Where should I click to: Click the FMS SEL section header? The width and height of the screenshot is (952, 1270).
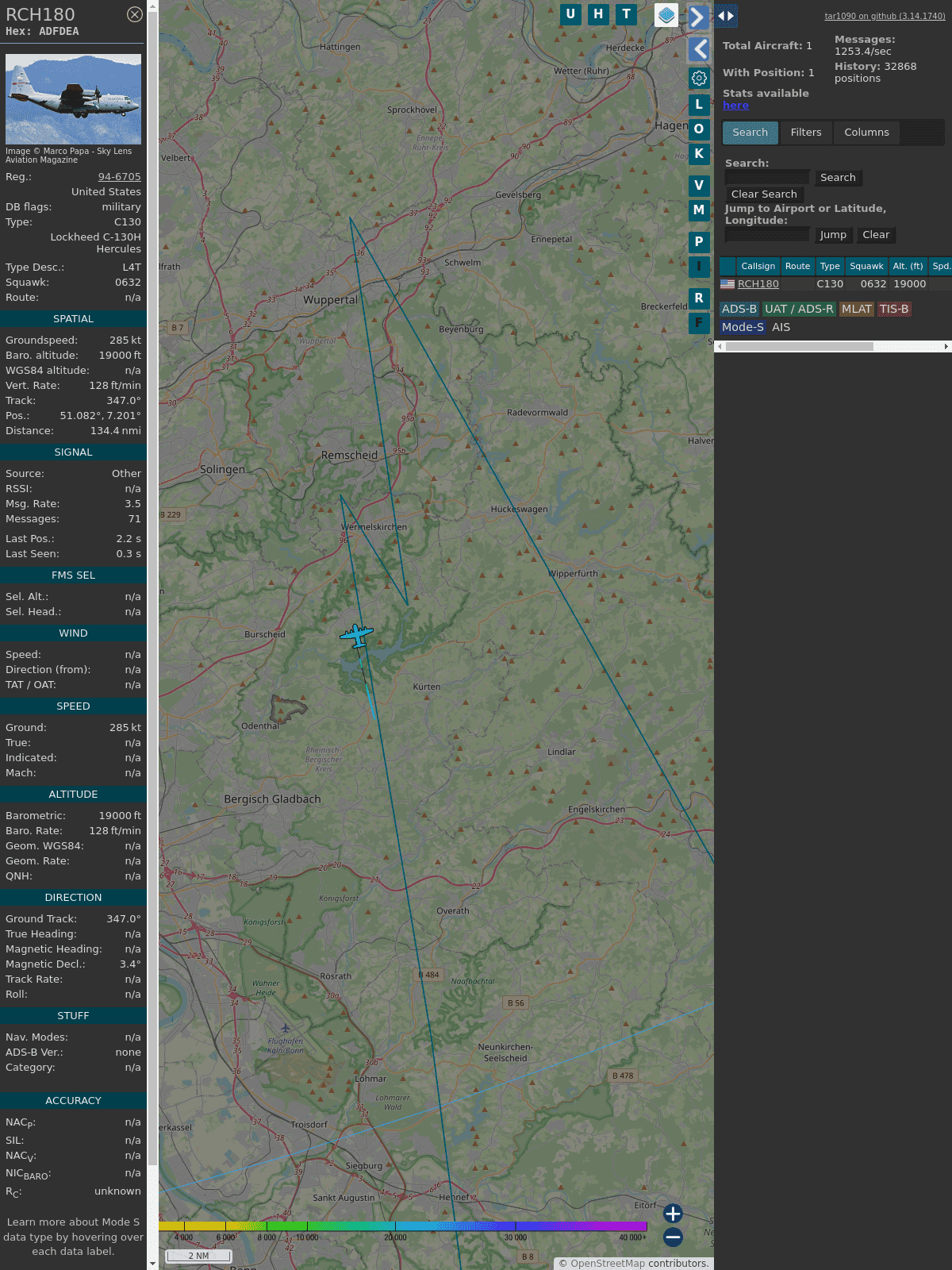(x=73, y=575)
